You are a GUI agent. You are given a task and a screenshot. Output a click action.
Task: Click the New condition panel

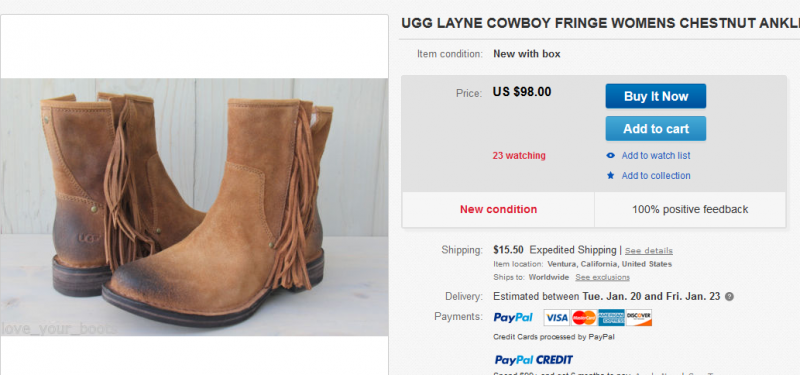point(498,209)
